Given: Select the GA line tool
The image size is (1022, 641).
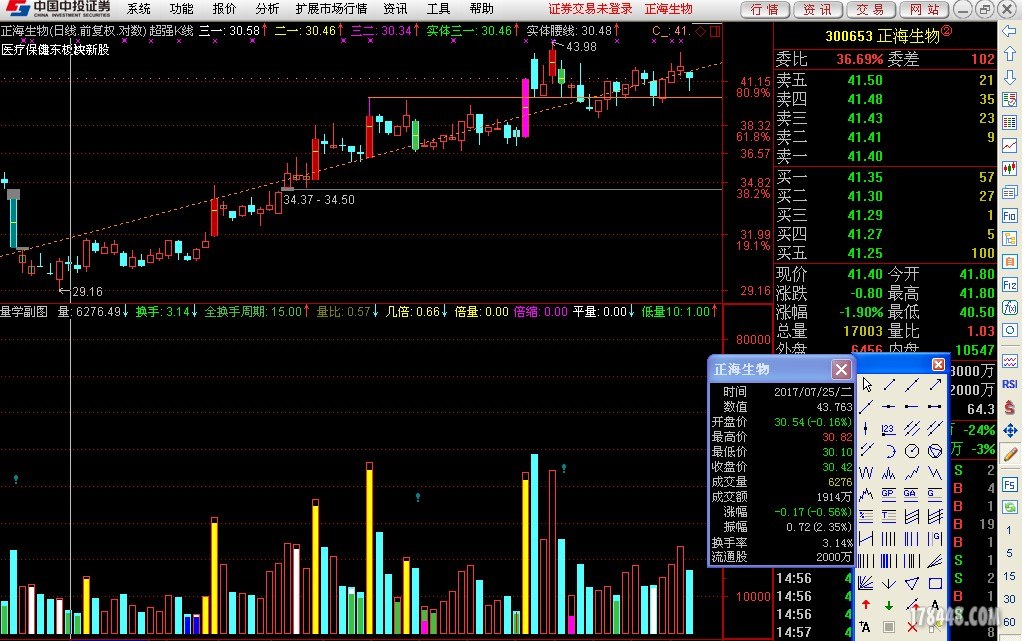Looking at the screenshot, I should 911,494.
